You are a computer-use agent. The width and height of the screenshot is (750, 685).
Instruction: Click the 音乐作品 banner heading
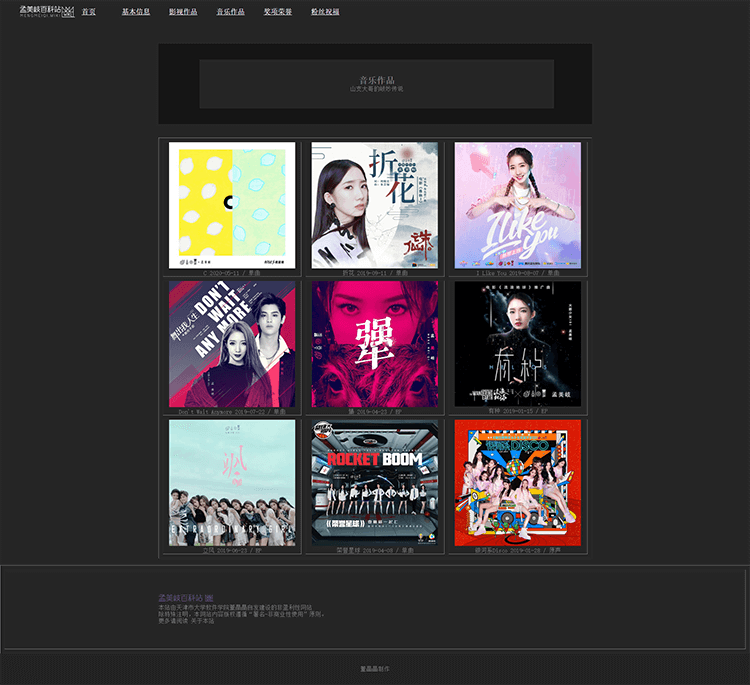coord(377,80)
